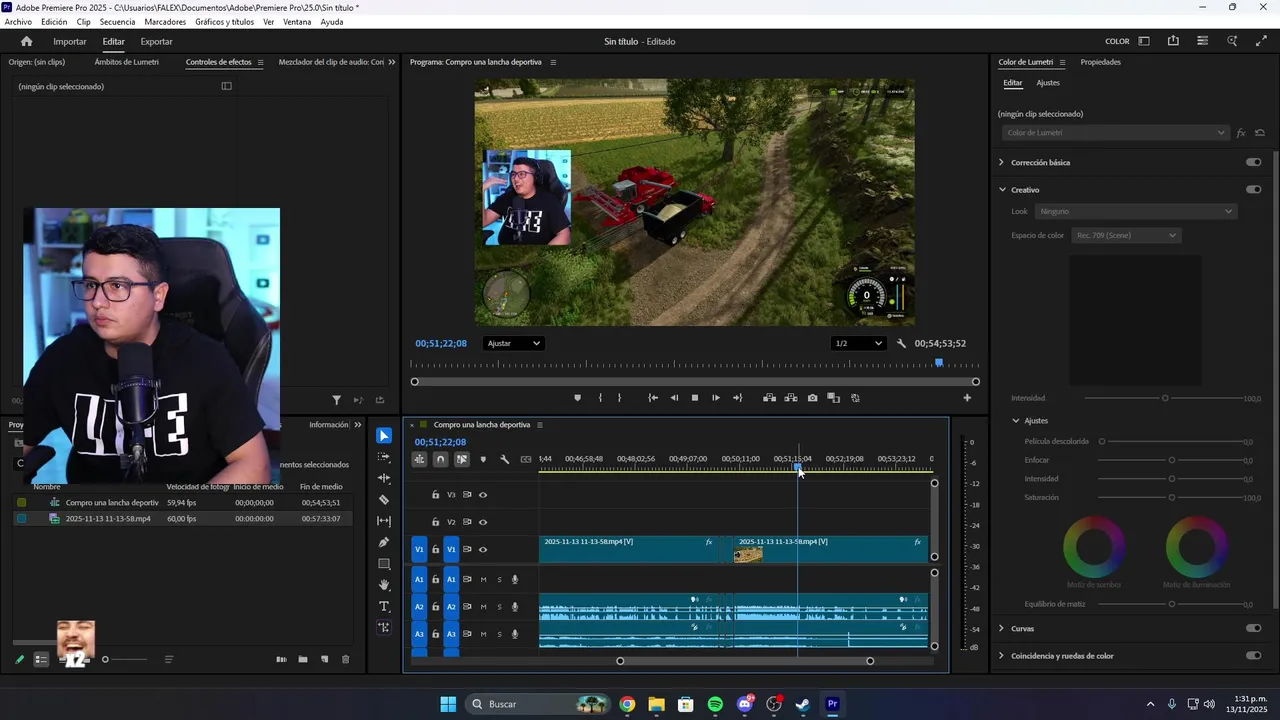Mute audio track A2
Image resolution: width=1280 pixels, height=720 pixels.
pyautogui.click(x=483, y=607)
